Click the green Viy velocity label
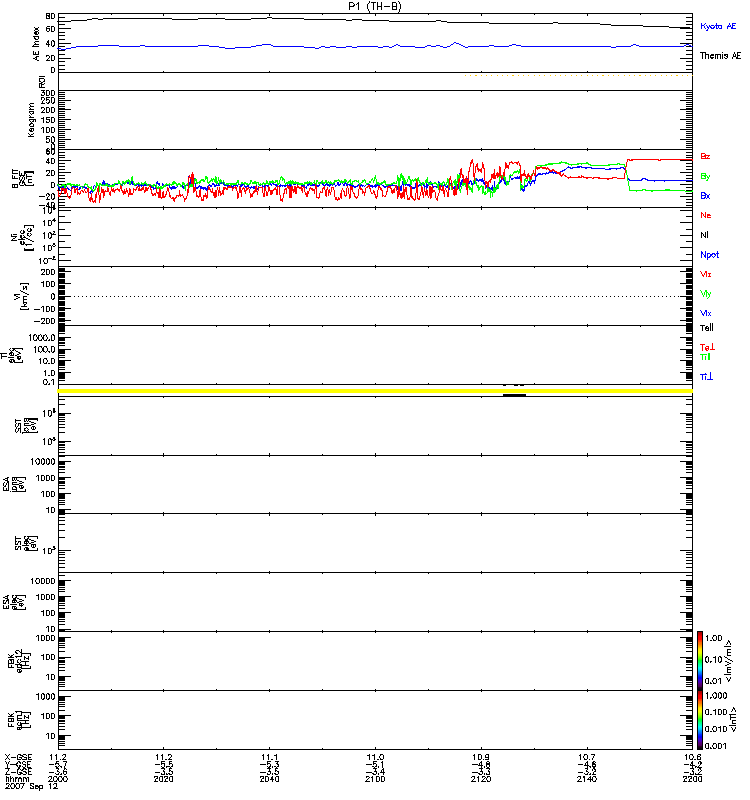 [x=706, y=294]
